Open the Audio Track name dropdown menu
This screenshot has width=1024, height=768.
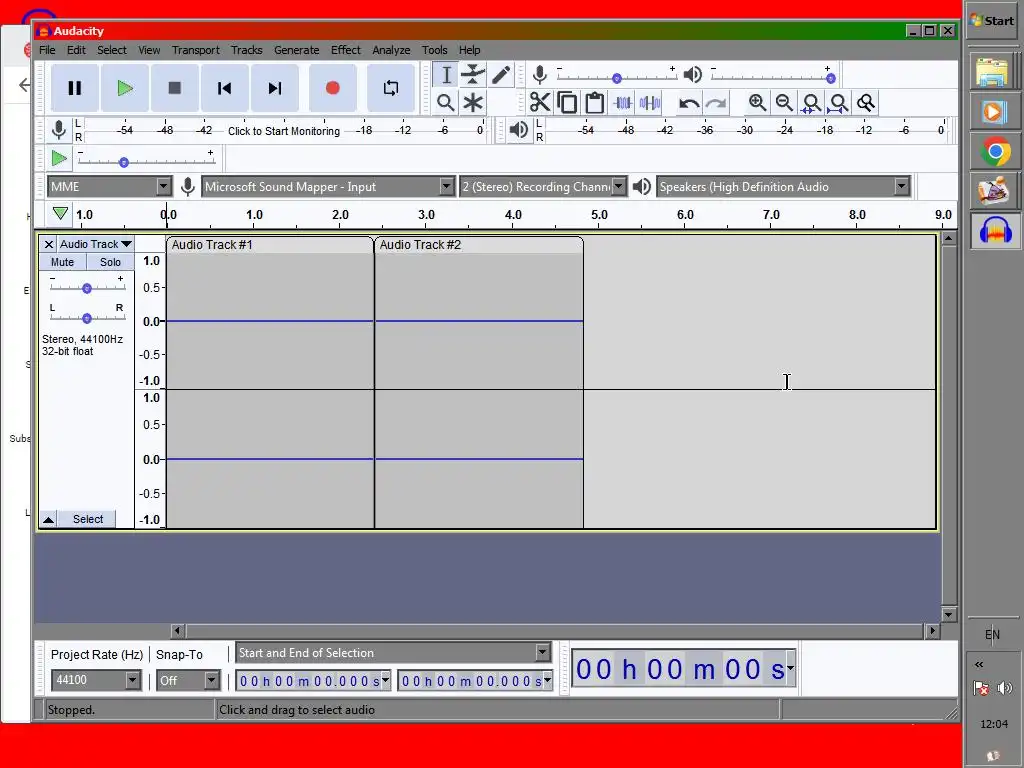click(96, 244)
